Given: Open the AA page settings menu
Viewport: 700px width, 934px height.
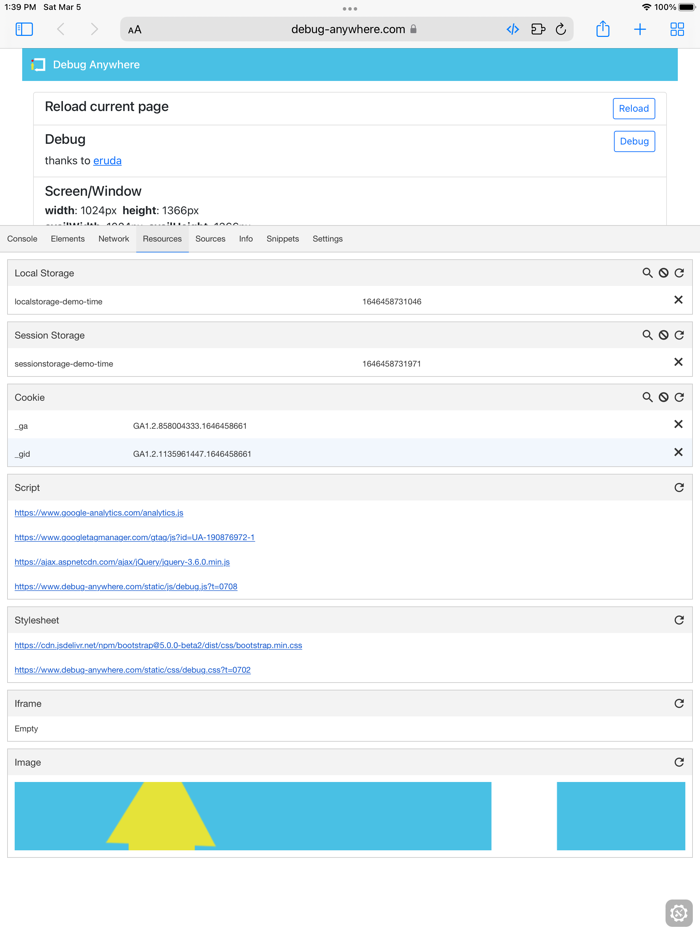Looking at the screenshot, I should coord(134,29).
